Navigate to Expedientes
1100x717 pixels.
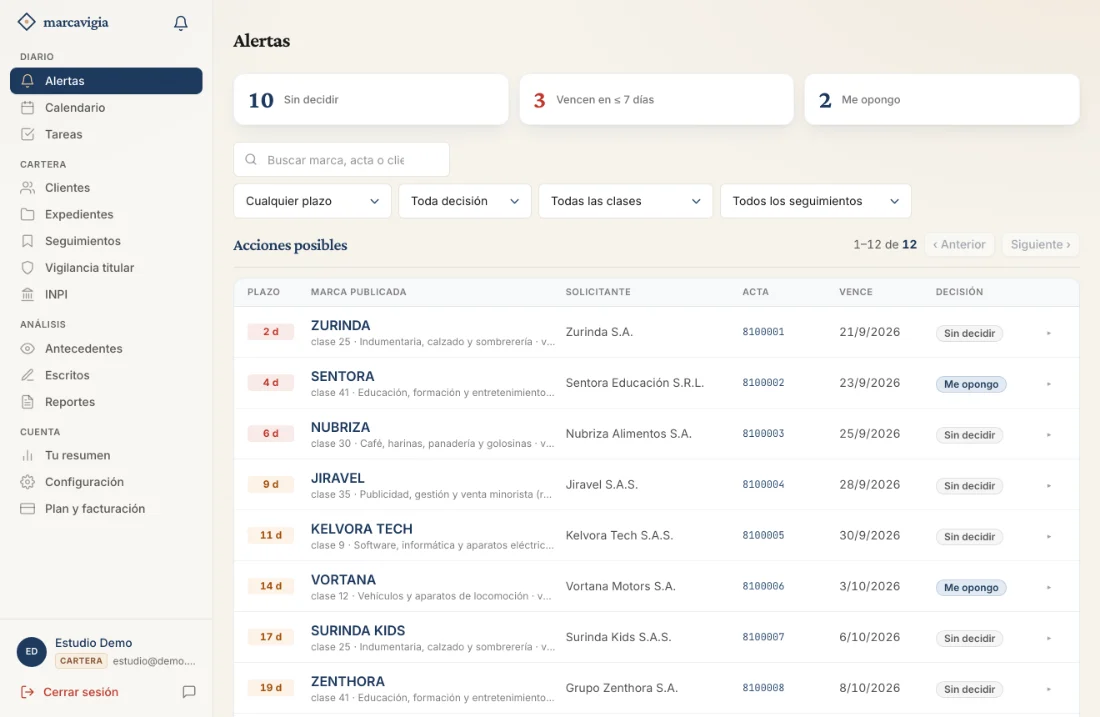106,214
